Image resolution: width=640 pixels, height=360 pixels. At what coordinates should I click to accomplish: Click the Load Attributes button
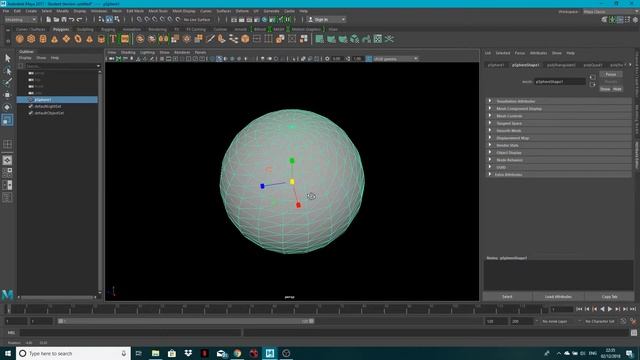tap(558, 297)
